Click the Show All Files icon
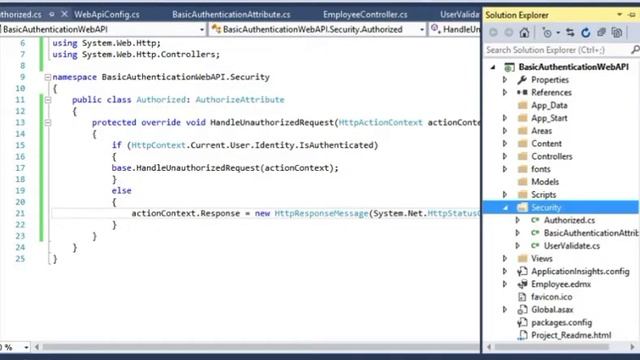This screenshot has height=360, width=640. [x=617, y=33]
